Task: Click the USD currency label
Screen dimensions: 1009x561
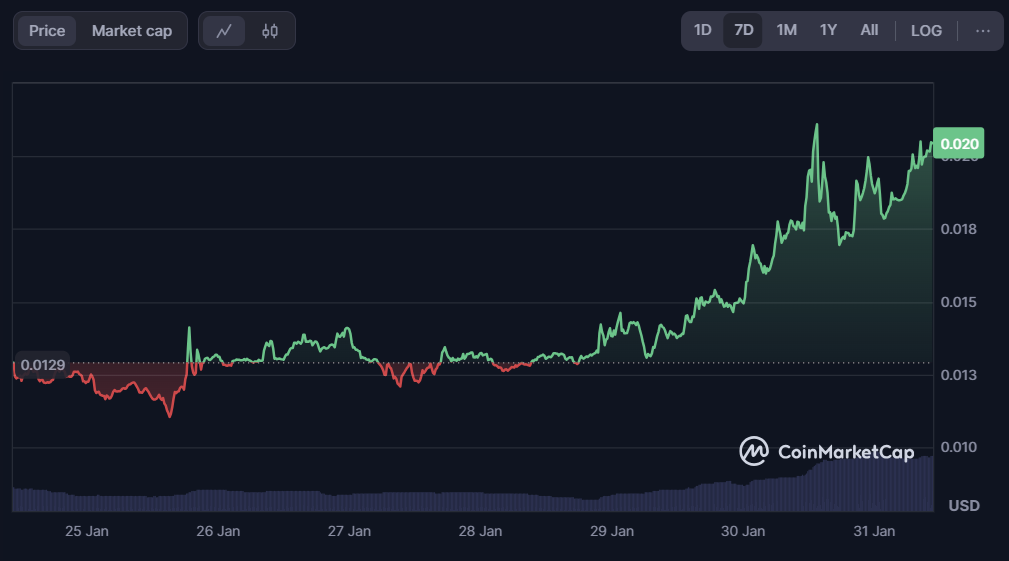Action: coord(964,506)
